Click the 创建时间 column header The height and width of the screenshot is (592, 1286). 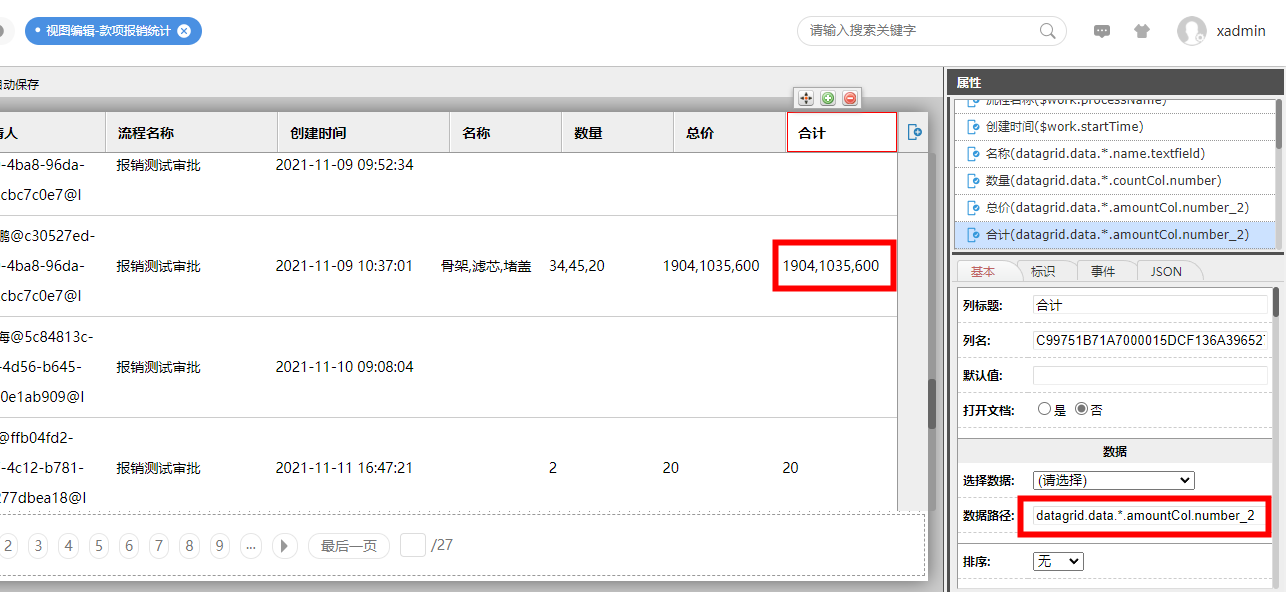tap(364, 132)
